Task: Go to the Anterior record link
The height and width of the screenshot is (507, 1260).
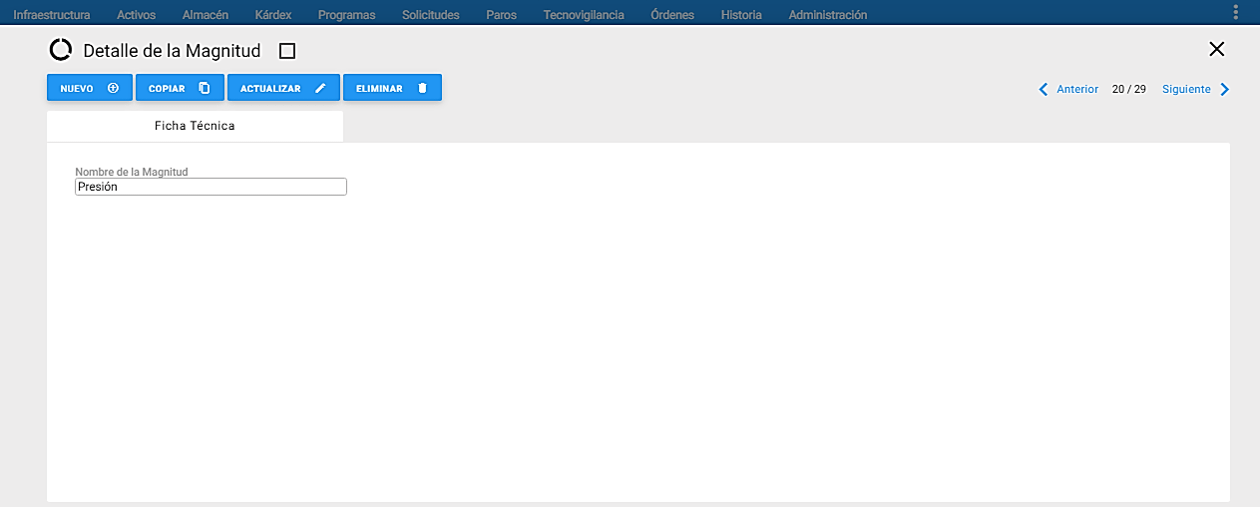Action: point(1078,89)
